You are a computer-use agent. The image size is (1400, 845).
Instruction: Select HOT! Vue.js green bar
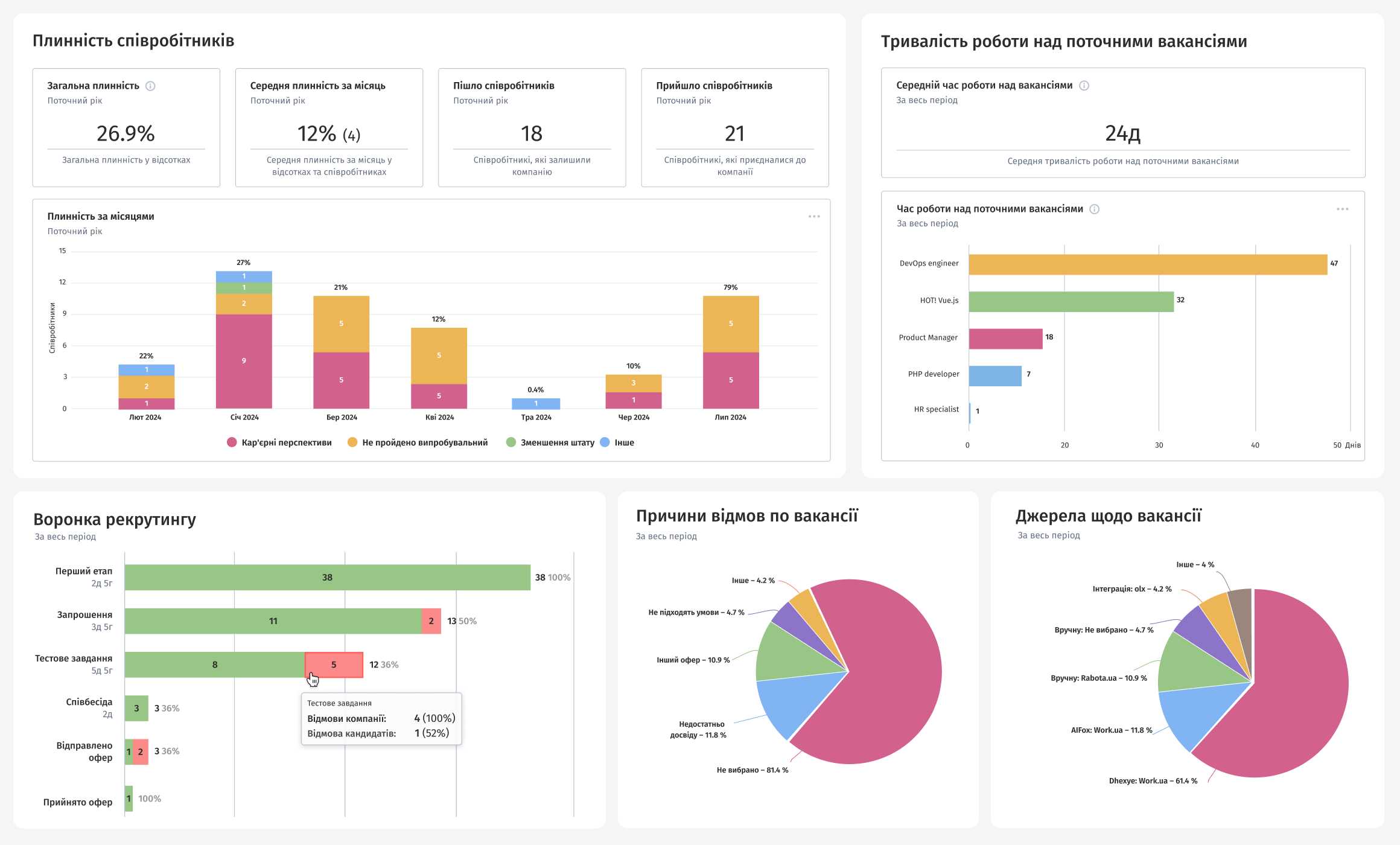pos(1071,301)
